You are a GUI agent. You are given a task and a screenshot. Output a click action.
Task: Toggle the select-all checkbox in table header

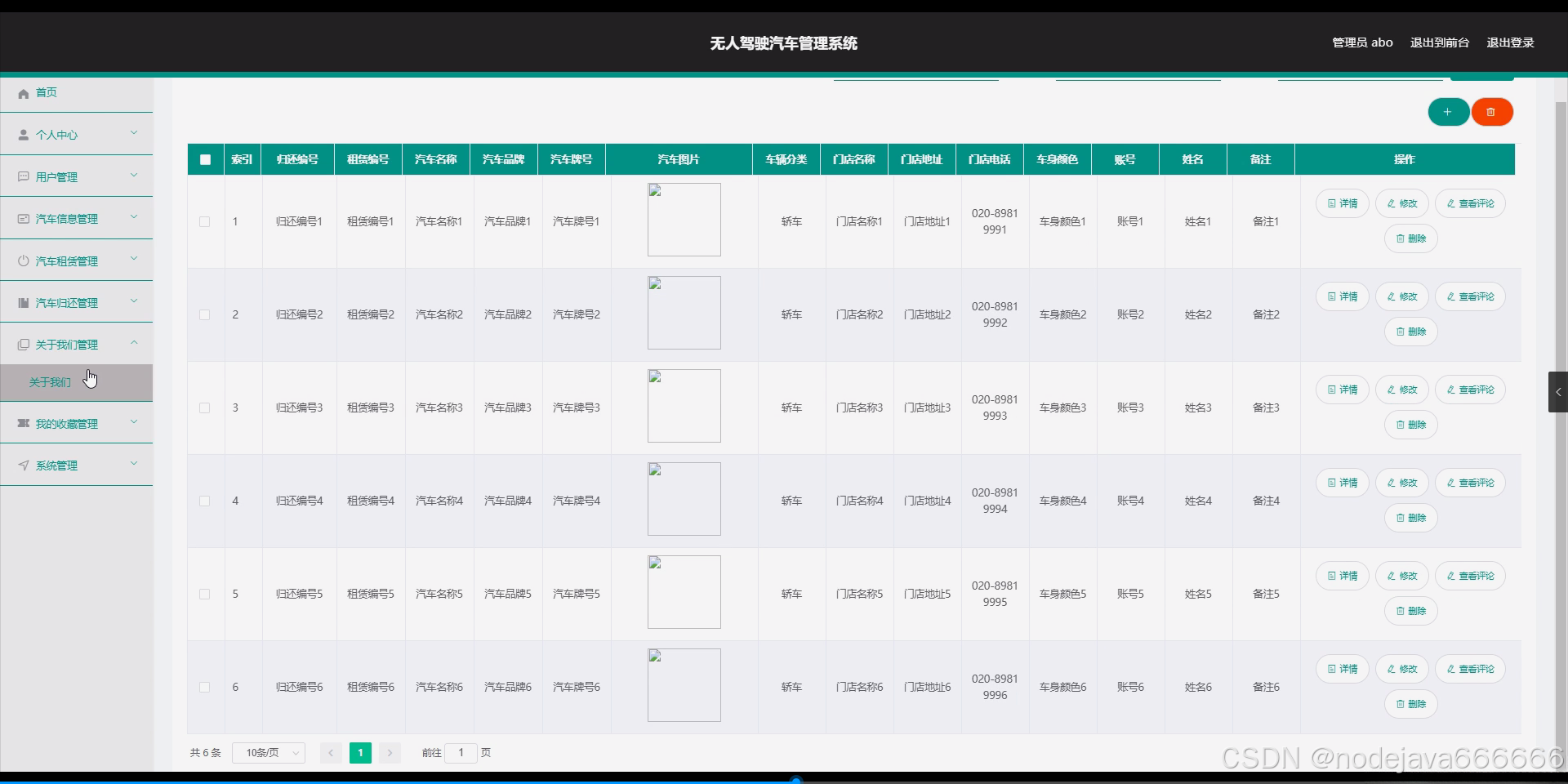[205, 160]
